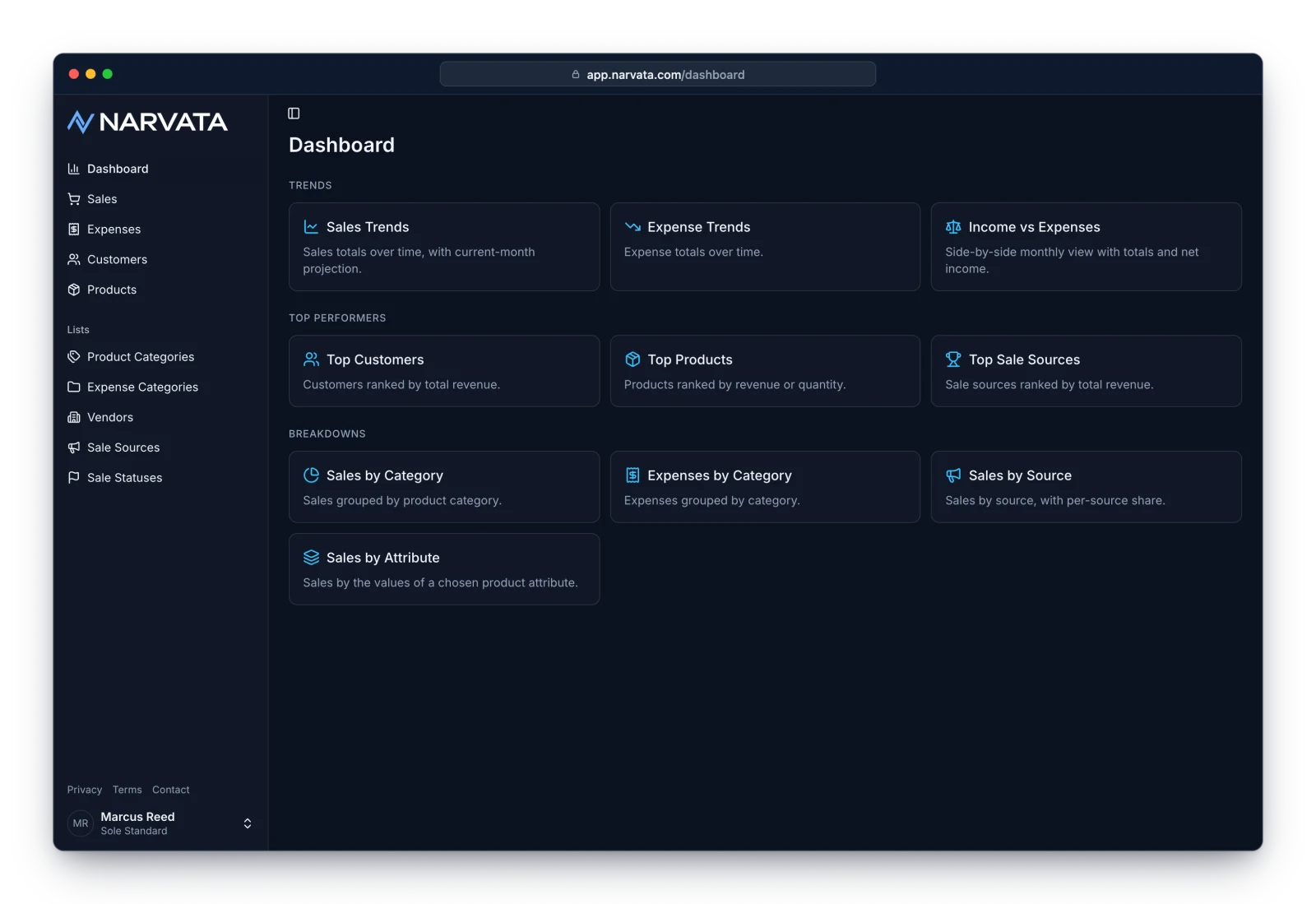The image size is (1316, 904).
Task: Open Dashboard in the sidebar
Action: pos(160,169)
